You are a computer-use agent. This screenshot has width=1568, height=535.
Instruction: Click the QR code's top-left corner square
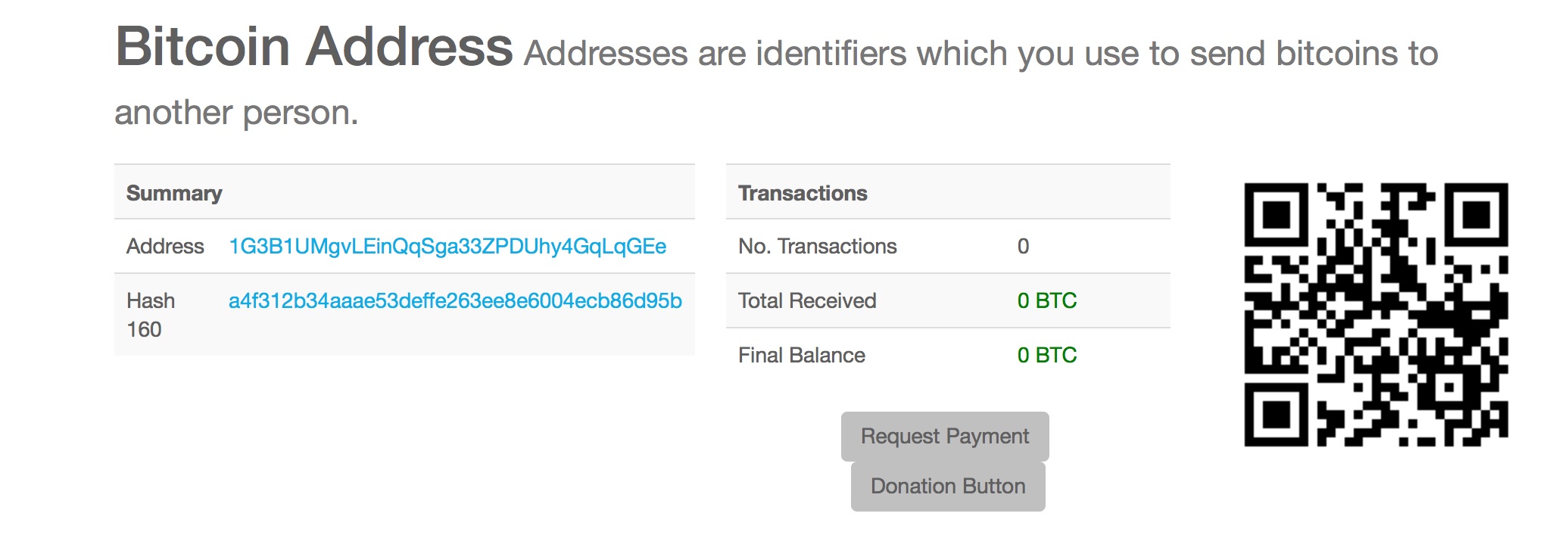tap(1277, 214)
